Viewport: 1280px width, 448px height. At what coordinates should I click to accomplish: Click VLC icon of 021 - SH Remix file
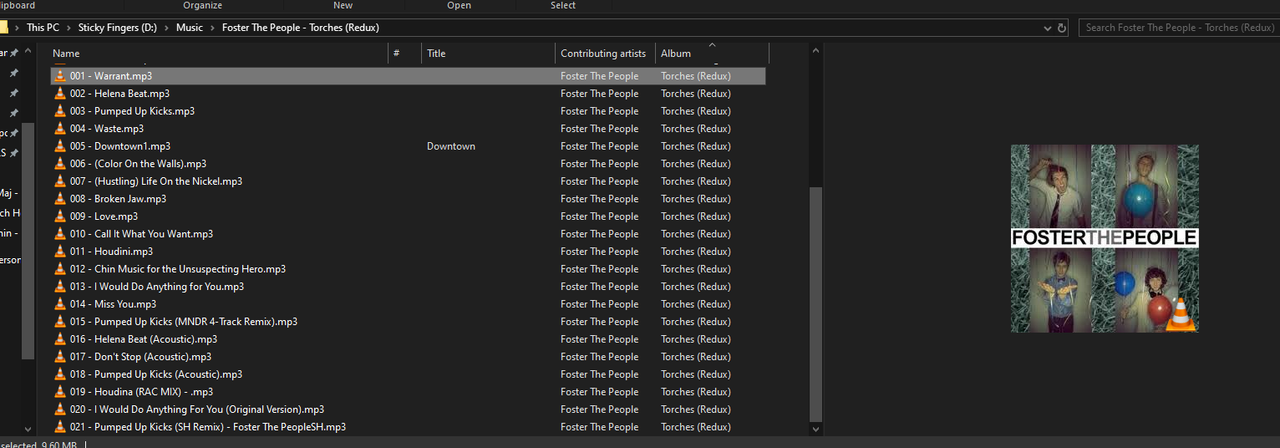60,426
